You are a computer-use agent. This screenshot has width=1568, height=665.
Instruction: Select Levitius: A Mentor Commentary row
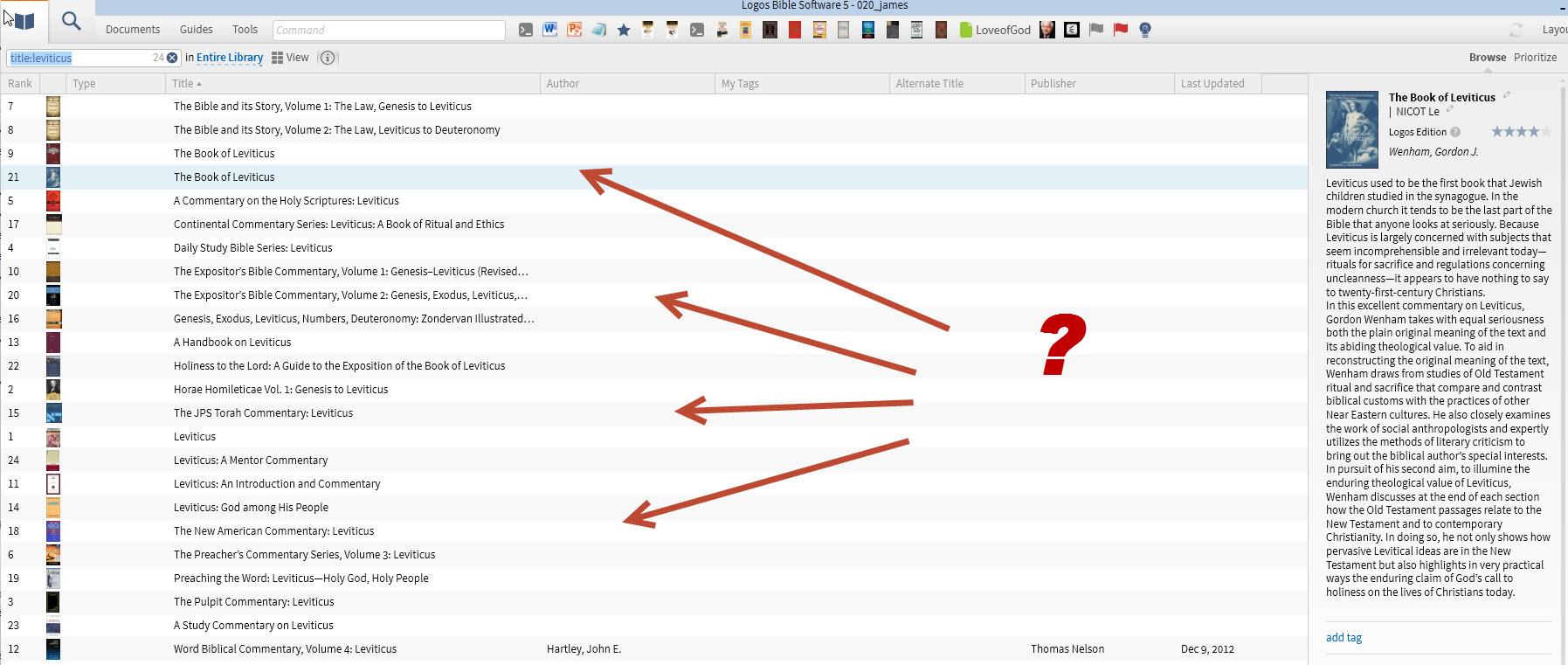coord(653,461)
